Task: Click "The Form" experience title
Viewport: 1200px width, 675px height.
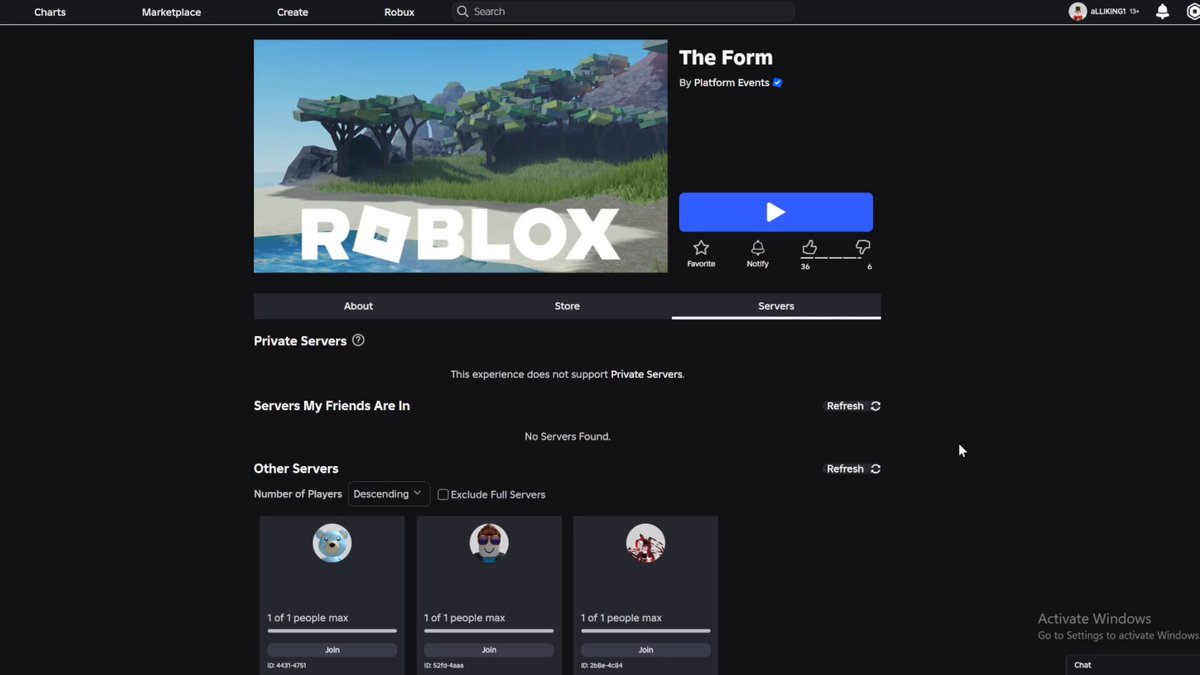Action: pos(726,58)
